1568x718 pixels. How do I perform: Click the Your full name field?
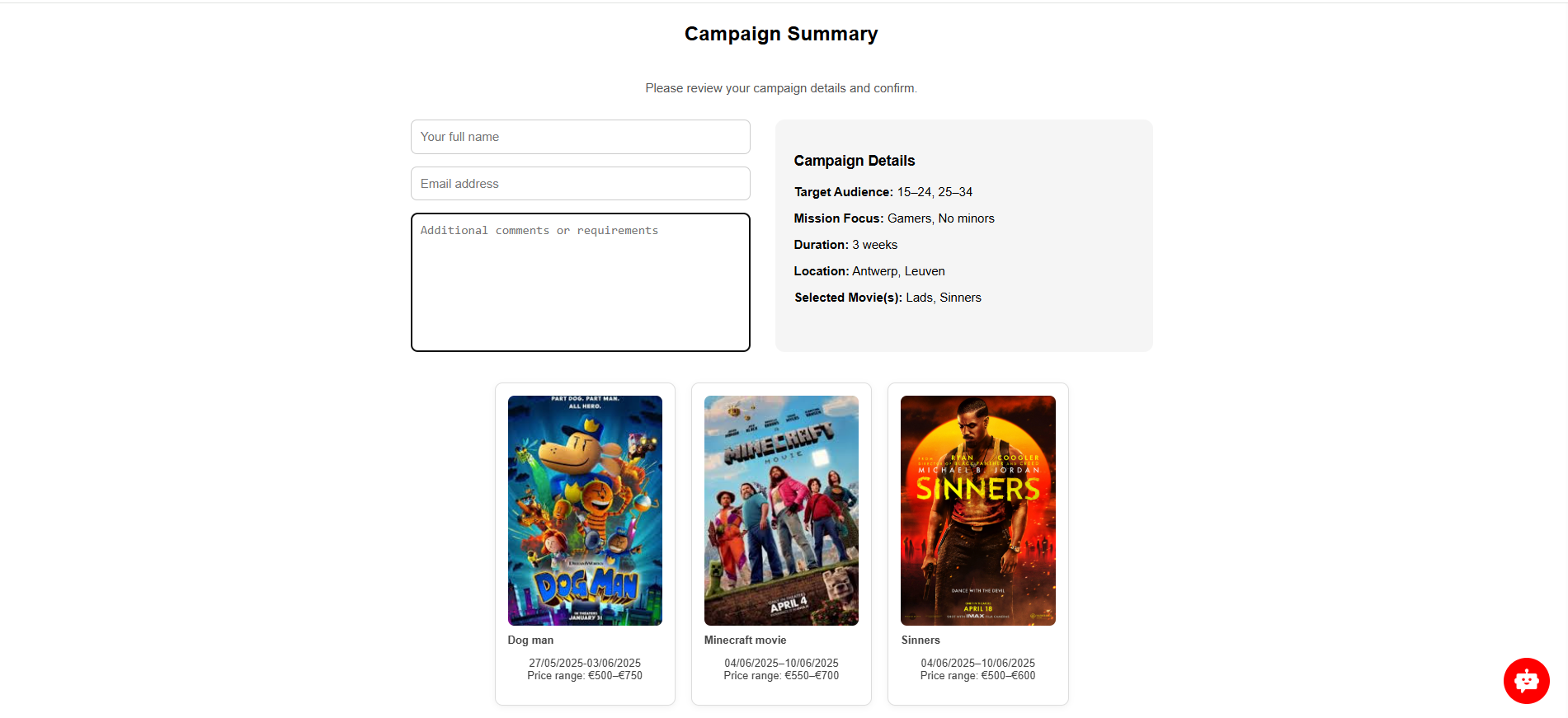pyautogui.click(x=581, y=137)
